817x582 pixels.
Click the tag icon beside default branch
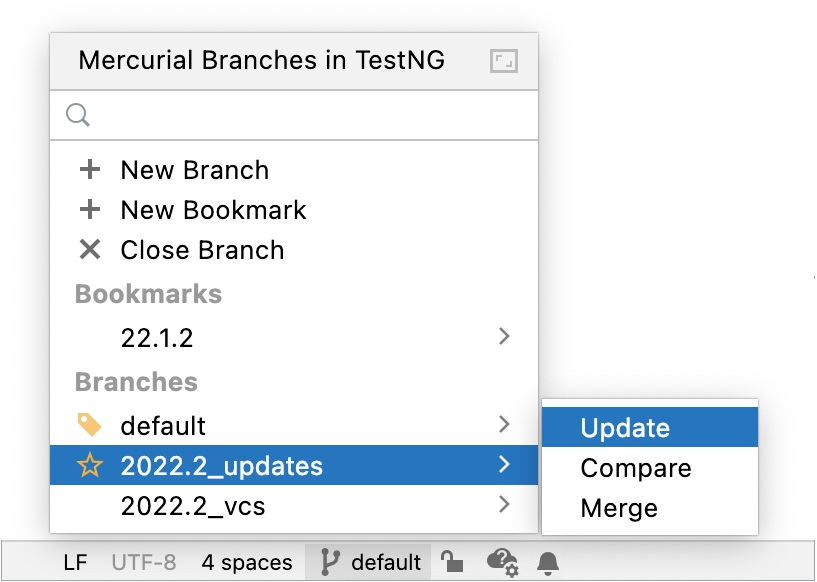pos(90,426)
